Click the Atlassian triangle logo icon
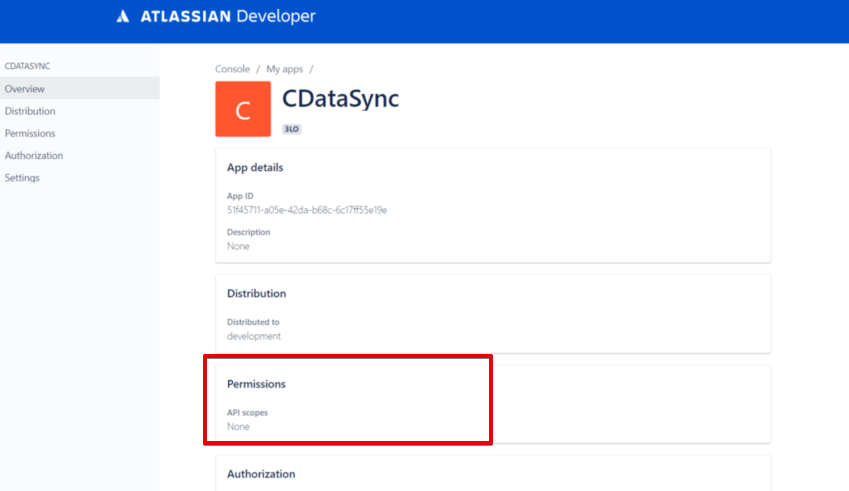This screenshot has width=849, height=491. click(x=123, y=17)
